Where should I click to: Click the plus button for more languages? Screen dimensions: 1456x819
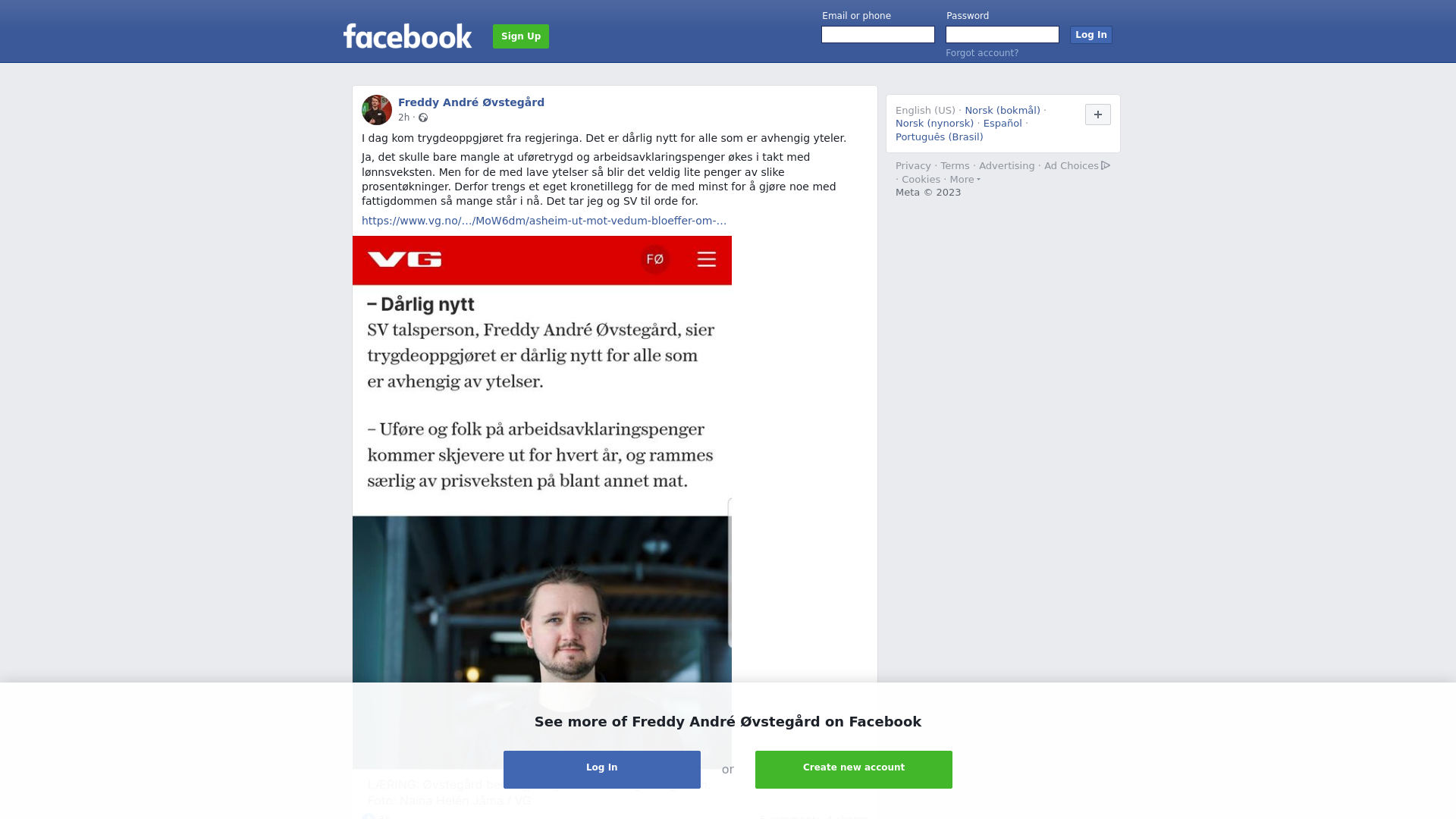pos(1097,115)
